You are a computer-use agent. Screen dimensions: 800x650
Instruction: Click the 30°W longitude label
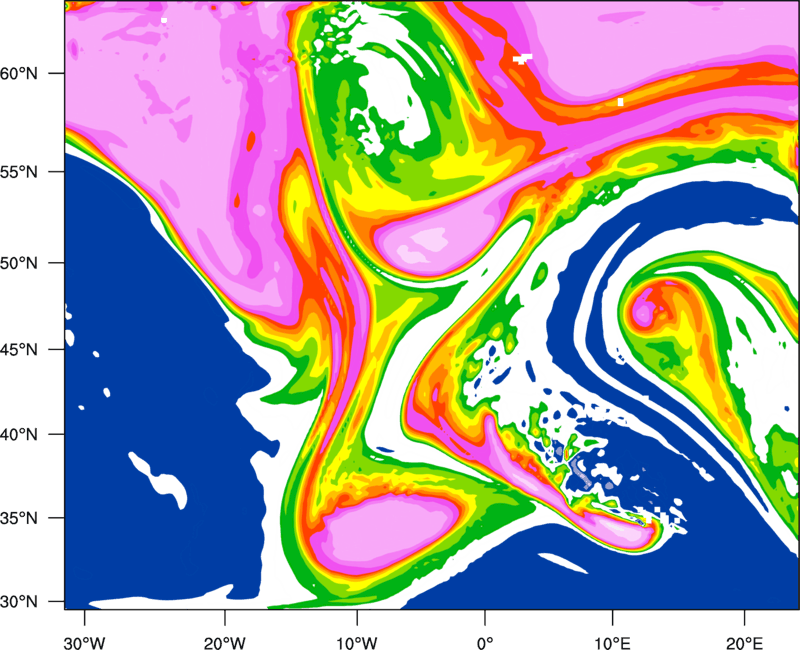point(85,643)
